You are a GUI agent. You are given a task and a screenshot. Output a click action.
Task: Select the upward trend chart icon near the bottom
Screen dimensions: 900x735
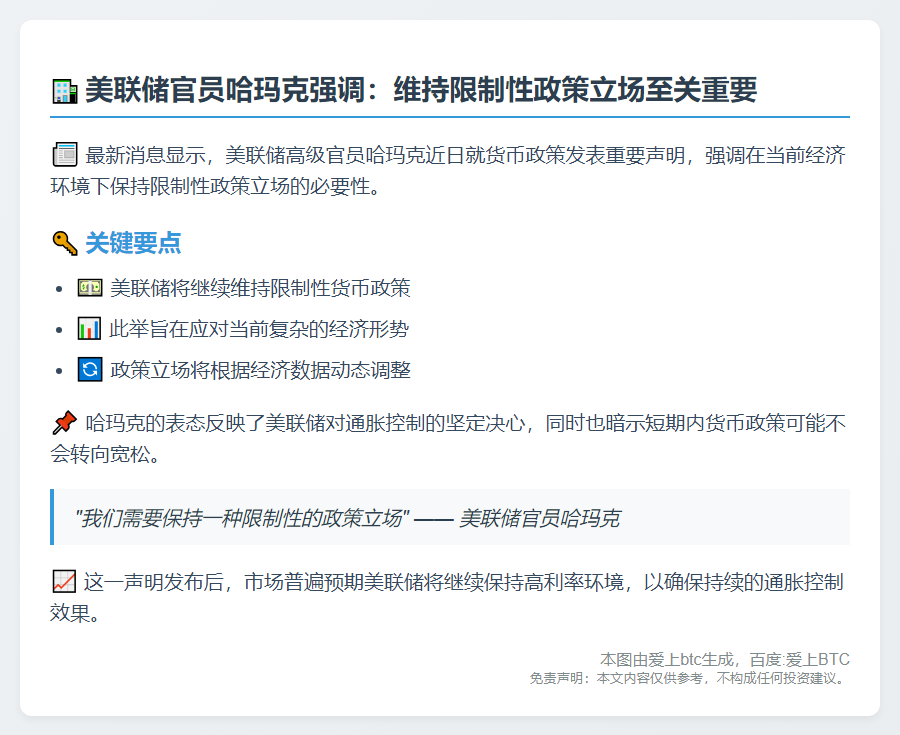(x=64, y=582)
